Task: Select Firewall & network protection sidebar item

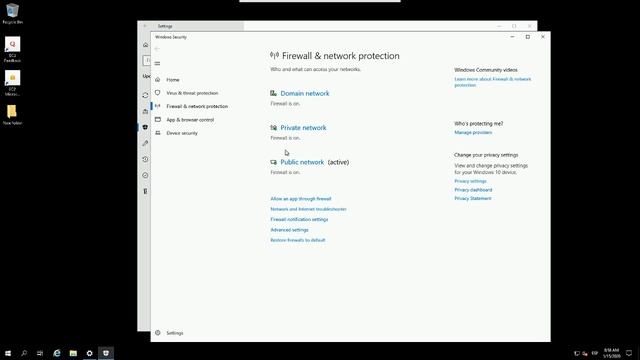Action: 197,106
